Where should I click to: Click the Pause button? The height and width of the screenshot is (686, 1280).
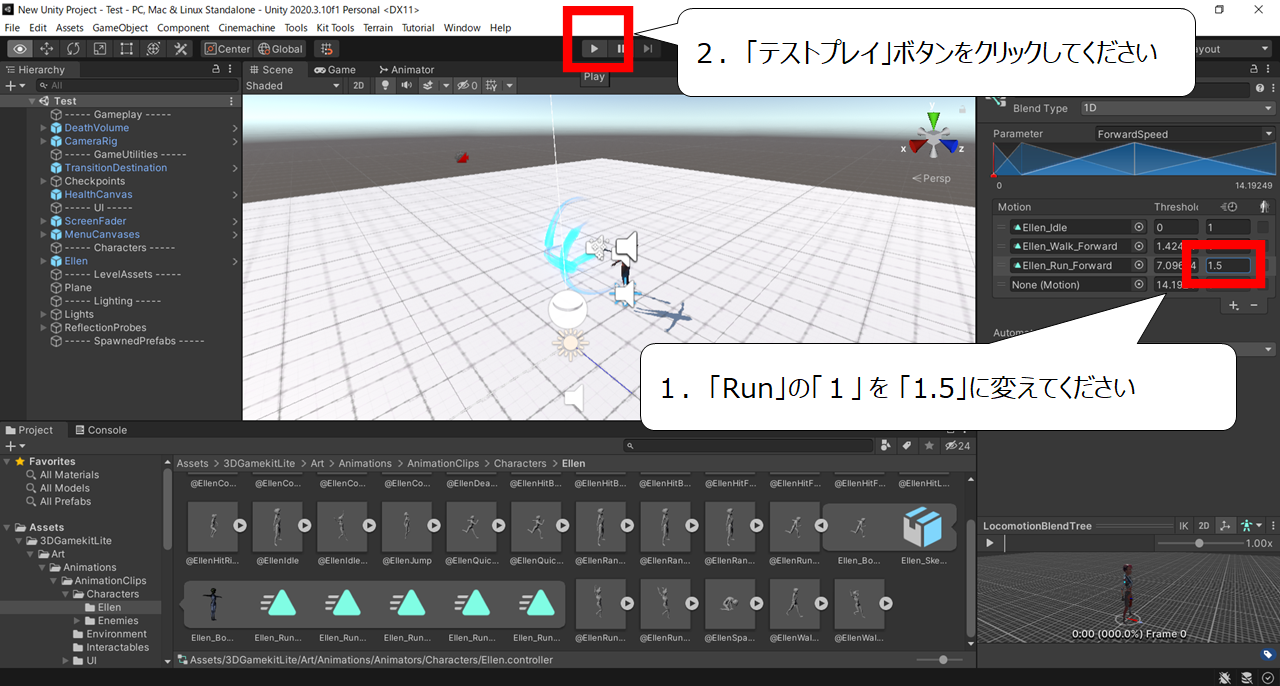coord(621,49)
